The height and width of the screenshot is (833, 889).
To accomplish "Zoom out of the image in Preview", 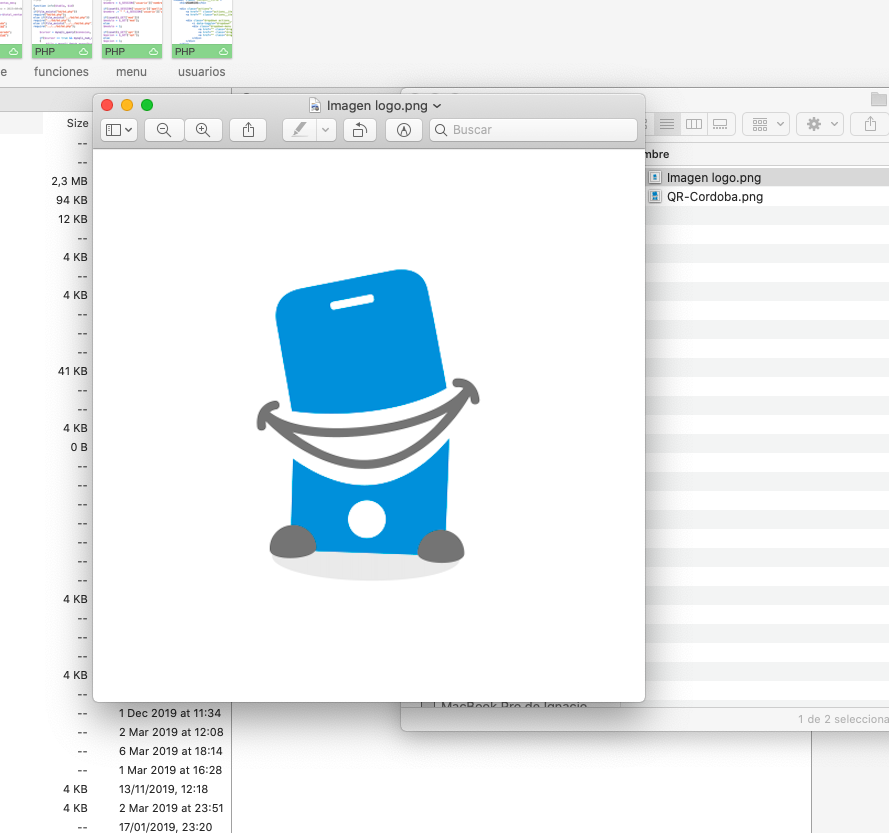I will coord(164,130).
